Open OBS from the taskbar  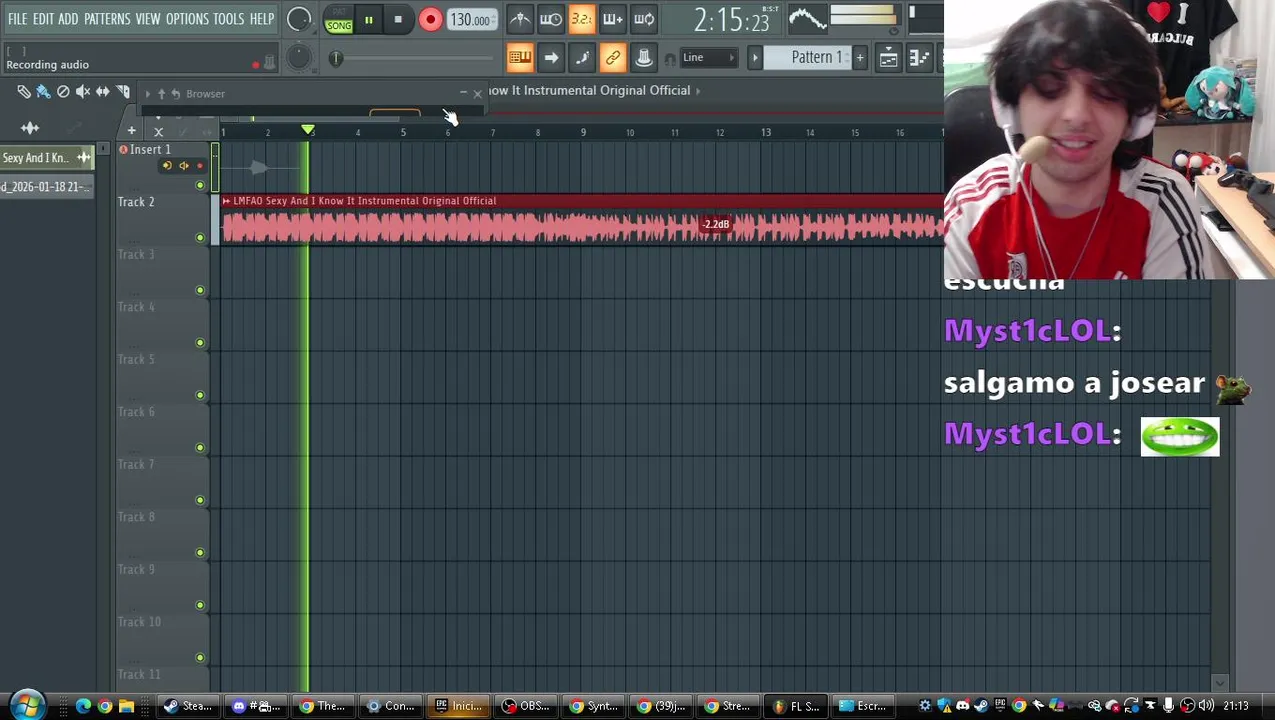coord(526,706)
